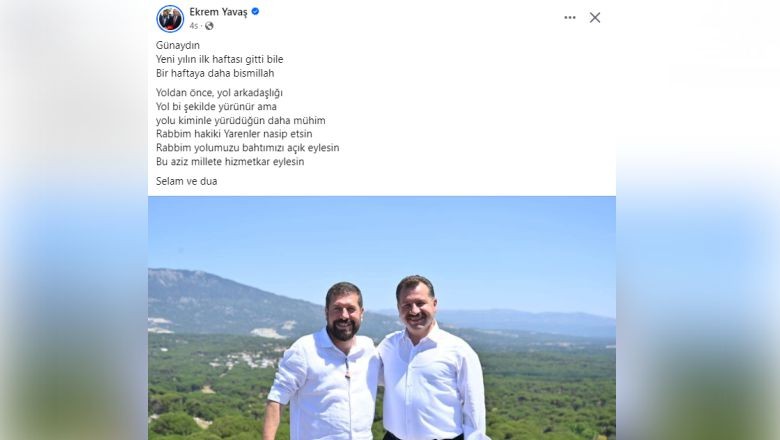Click "Rabbim hakiki Yarenler nasip etsin" text
This screenshot has width=780, height=440.
click(234, 134)
